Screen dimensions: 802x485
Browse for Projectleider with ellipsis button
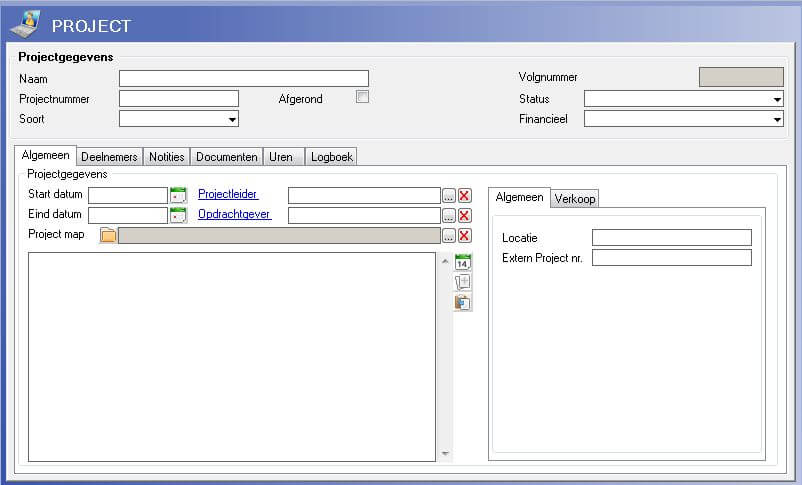[x=449, y=195]
